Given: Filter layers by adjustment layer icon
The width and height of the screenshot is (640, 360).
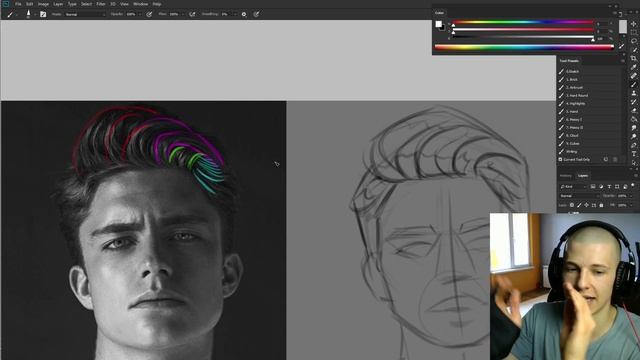Looking at the screenshot, I should tap(601, 187).
